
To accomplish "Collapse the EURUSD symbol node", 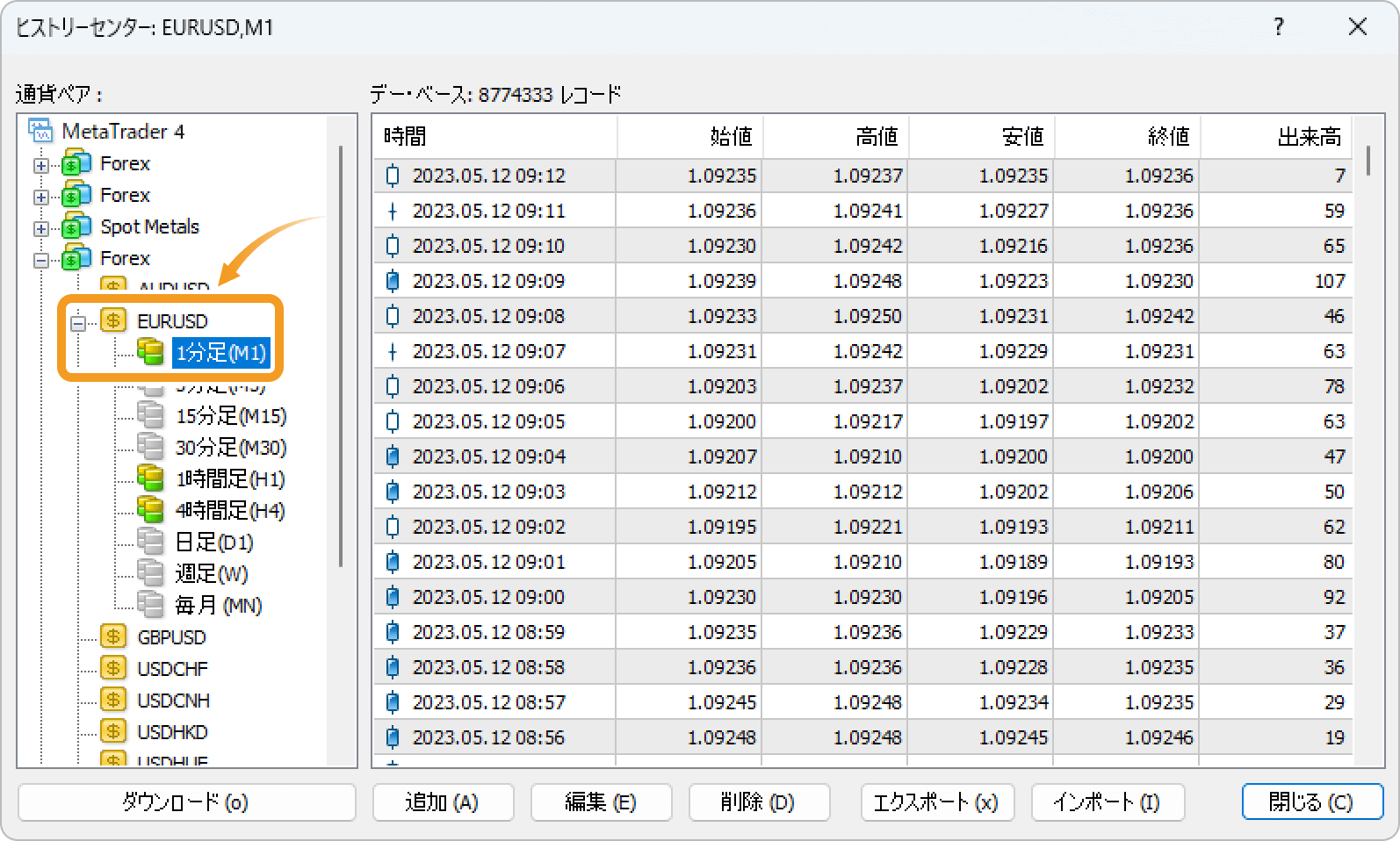I will tap(78, 323).
